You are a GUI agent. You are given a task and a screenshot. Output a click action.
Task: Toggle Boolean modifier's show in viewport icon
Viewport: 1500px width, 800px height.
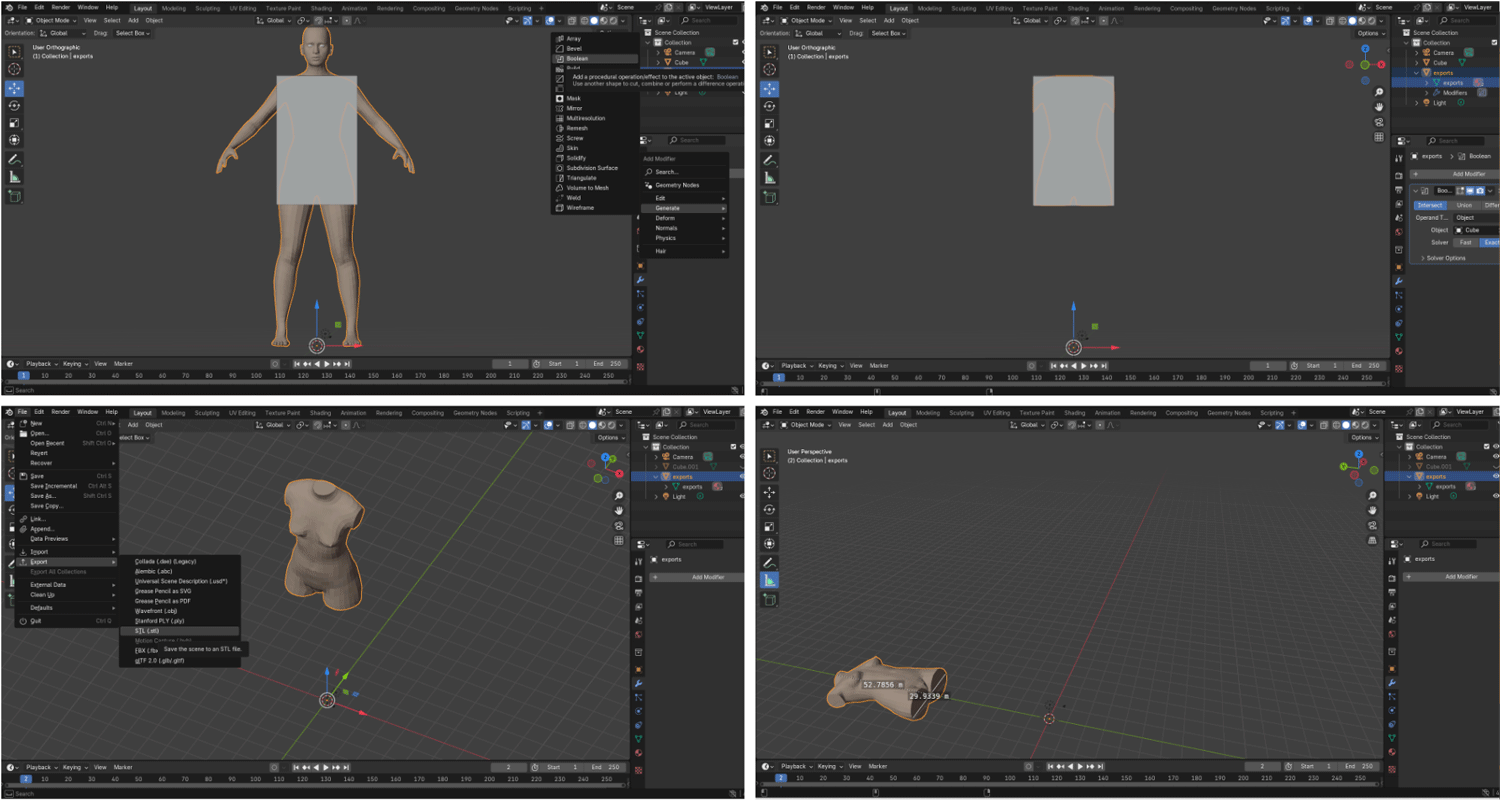pyautogui.click(x=1469, y=190)
